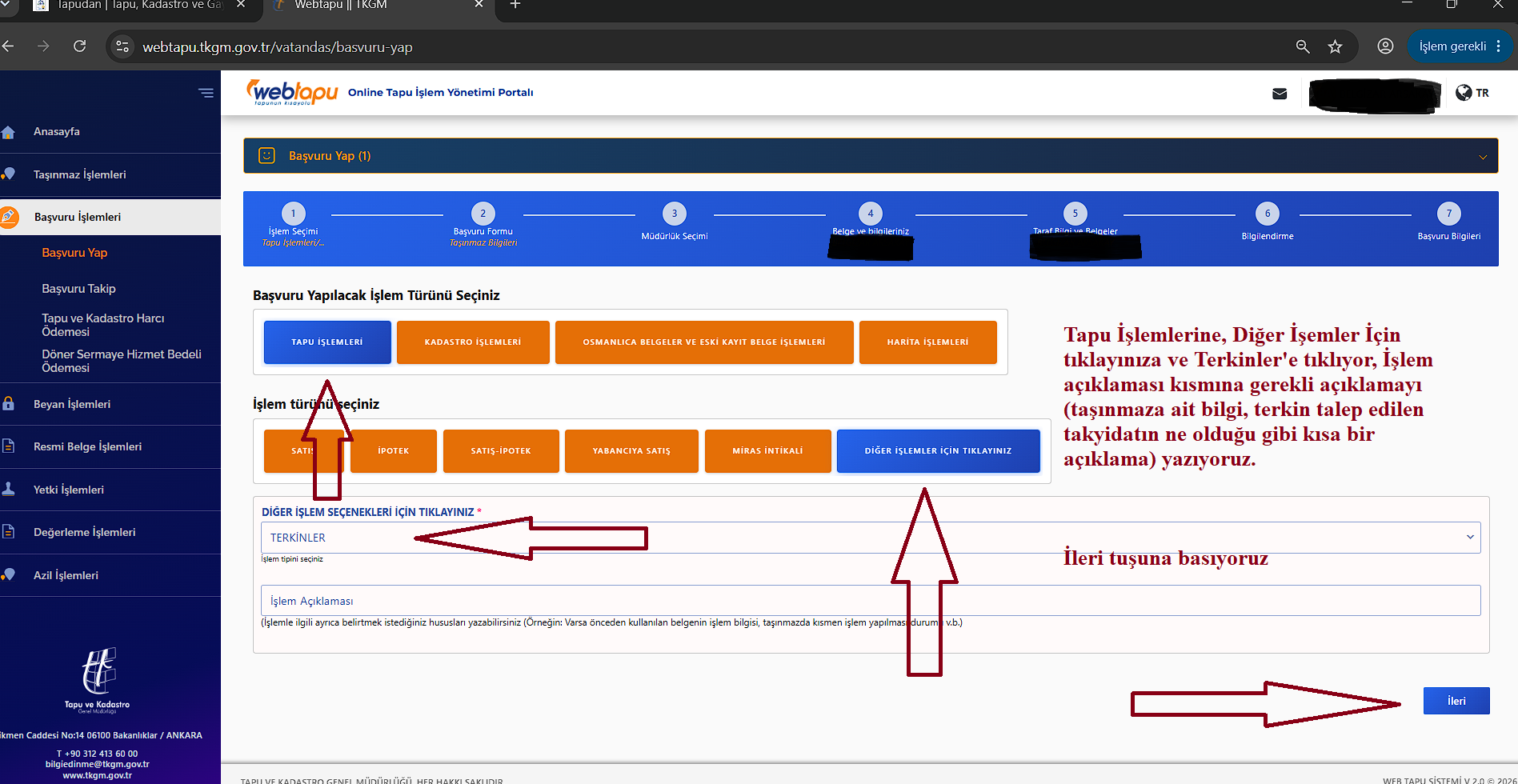
Task: Click the Tapu ve Kadastro logo in sidebar
Action: [98, 678]
